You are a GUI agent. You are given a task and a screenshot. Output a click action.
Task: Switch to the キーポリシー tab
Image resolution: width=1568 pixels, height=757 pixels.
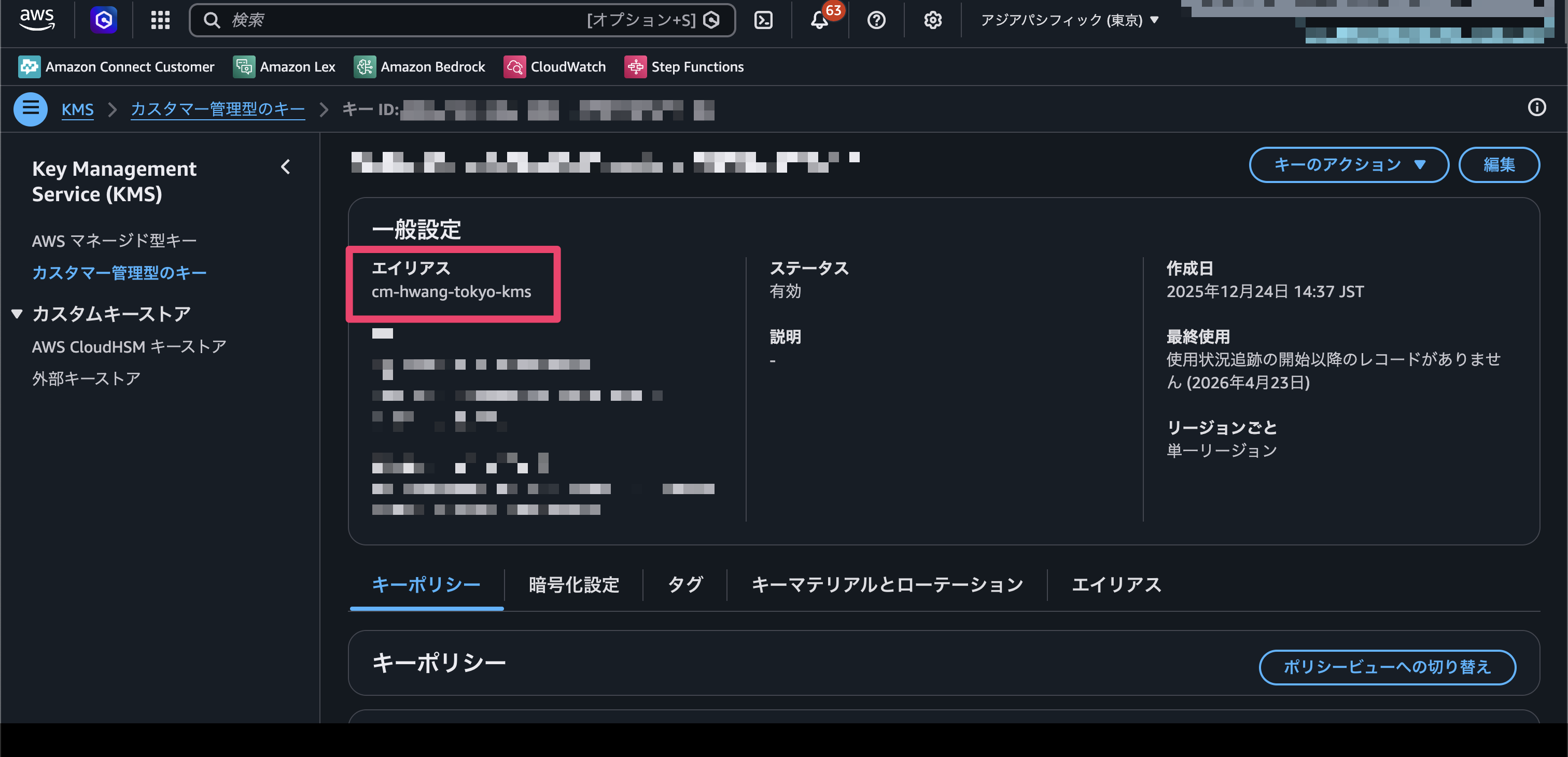(426, 584)
